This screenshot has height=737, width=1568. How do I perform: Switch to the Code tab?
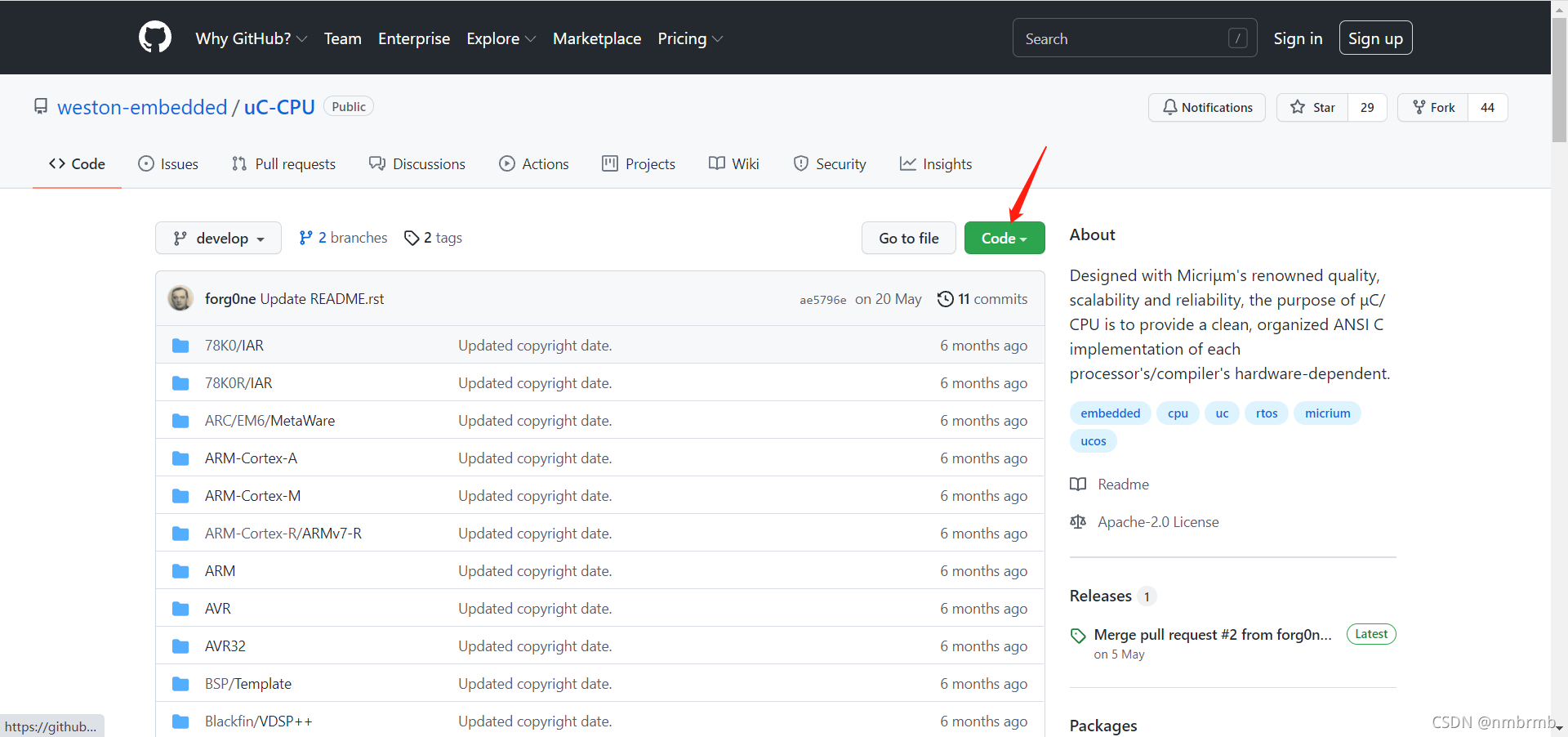point(77,163)
